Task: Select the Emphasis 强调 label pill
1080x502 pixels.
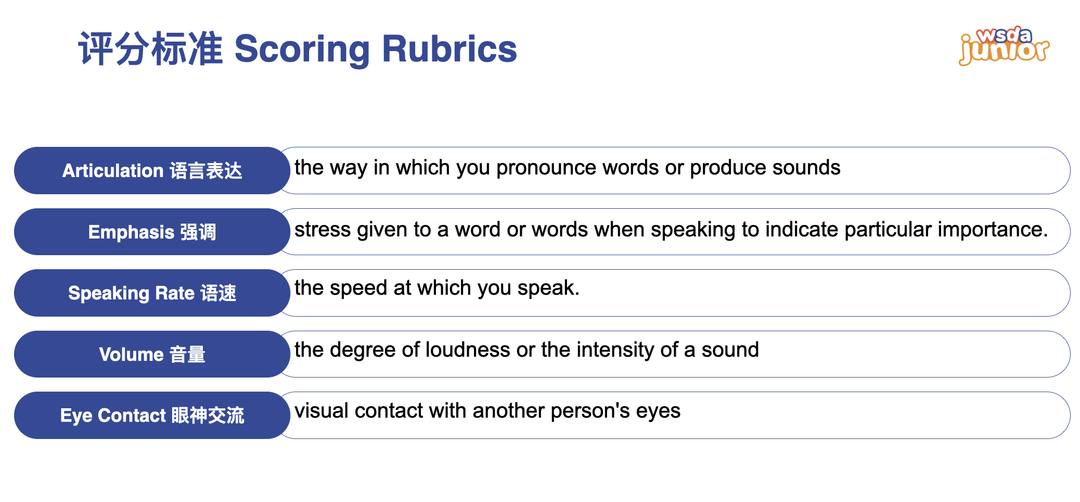Action: [152, 231]
